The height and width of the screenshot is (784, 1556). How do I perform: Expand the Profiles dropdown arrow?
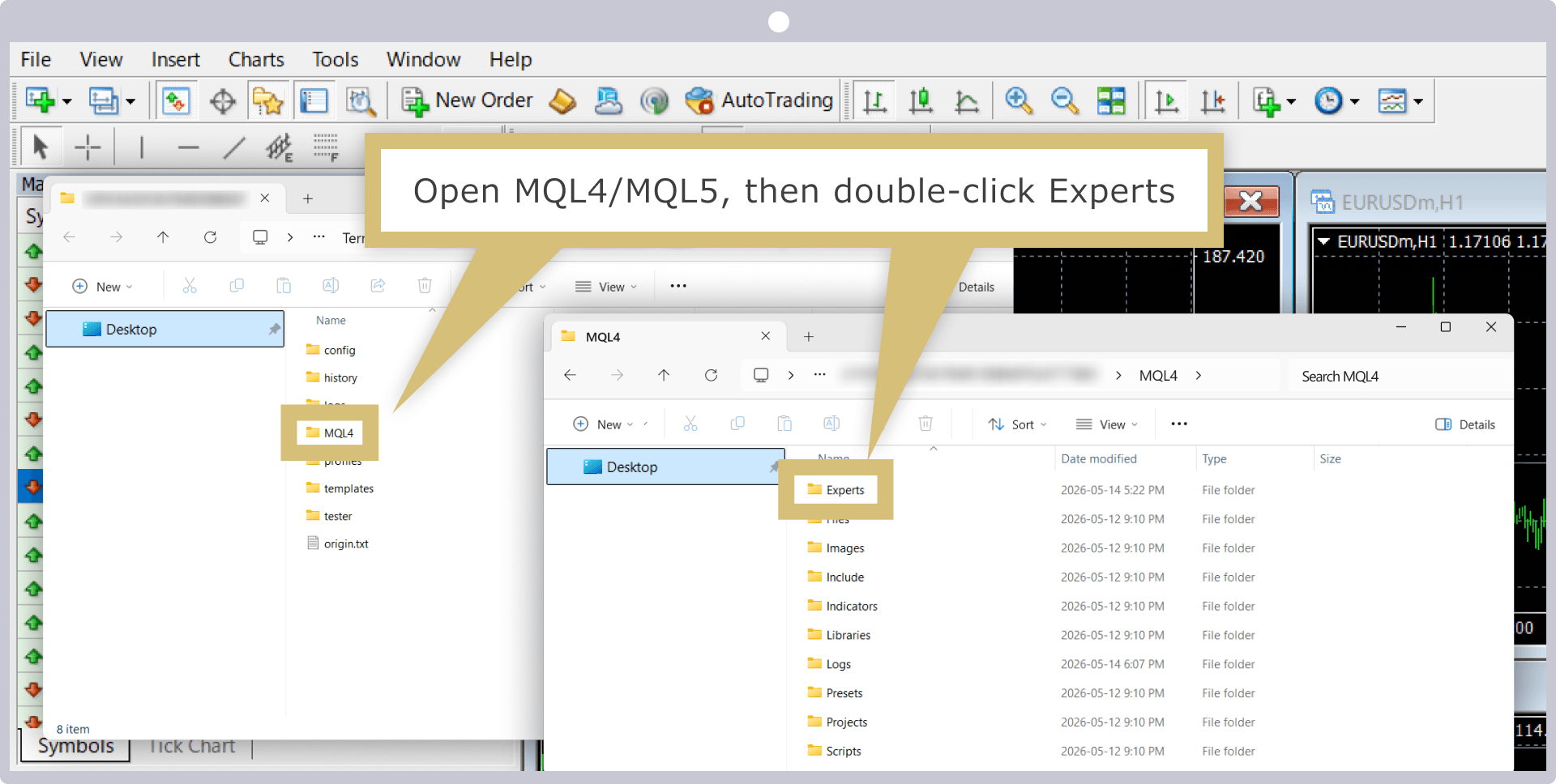pyautogui.click(x=130, y=101)
